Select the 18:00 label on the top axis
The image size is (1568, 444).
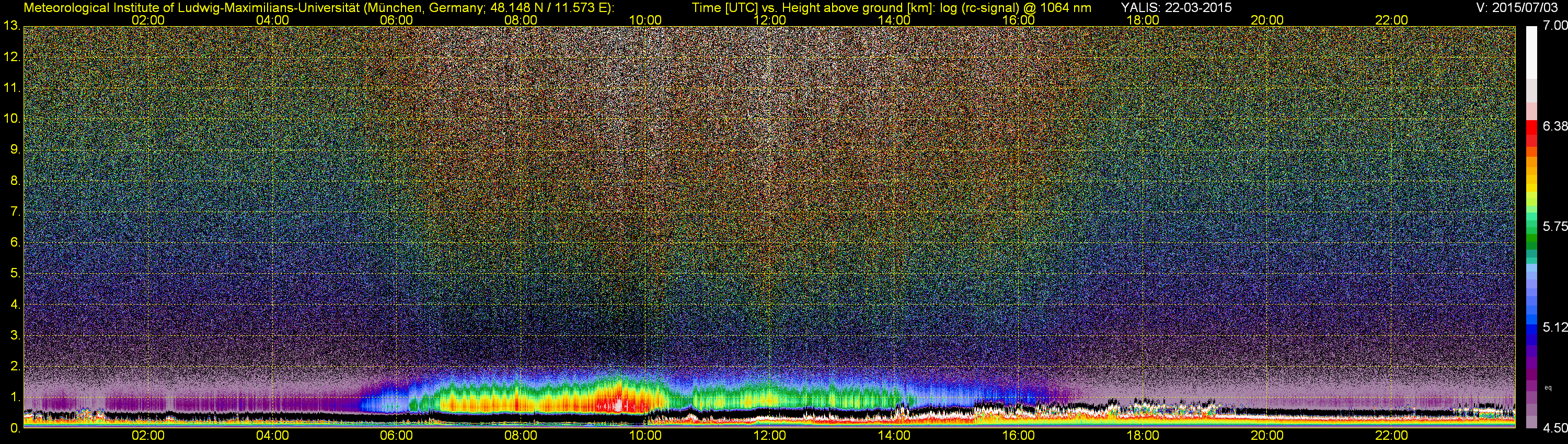1143,20
